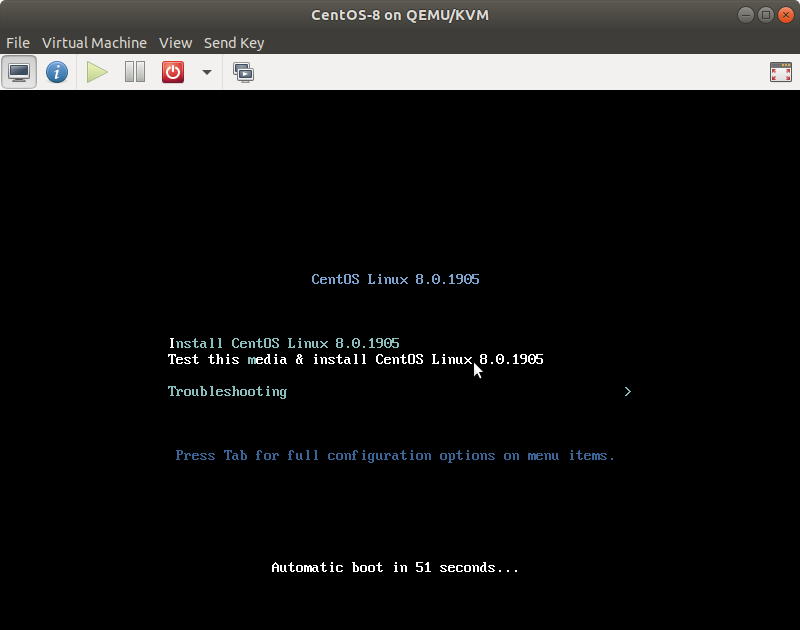
Task: Maximize the CentOS-8 QEMU/KVM window
Action: click(x=765, y=15)
